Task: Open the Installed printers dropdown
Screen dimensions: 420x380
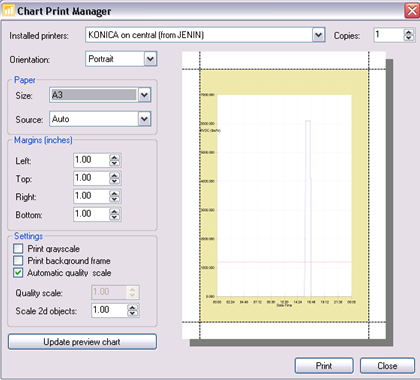Action: point(318,35)
